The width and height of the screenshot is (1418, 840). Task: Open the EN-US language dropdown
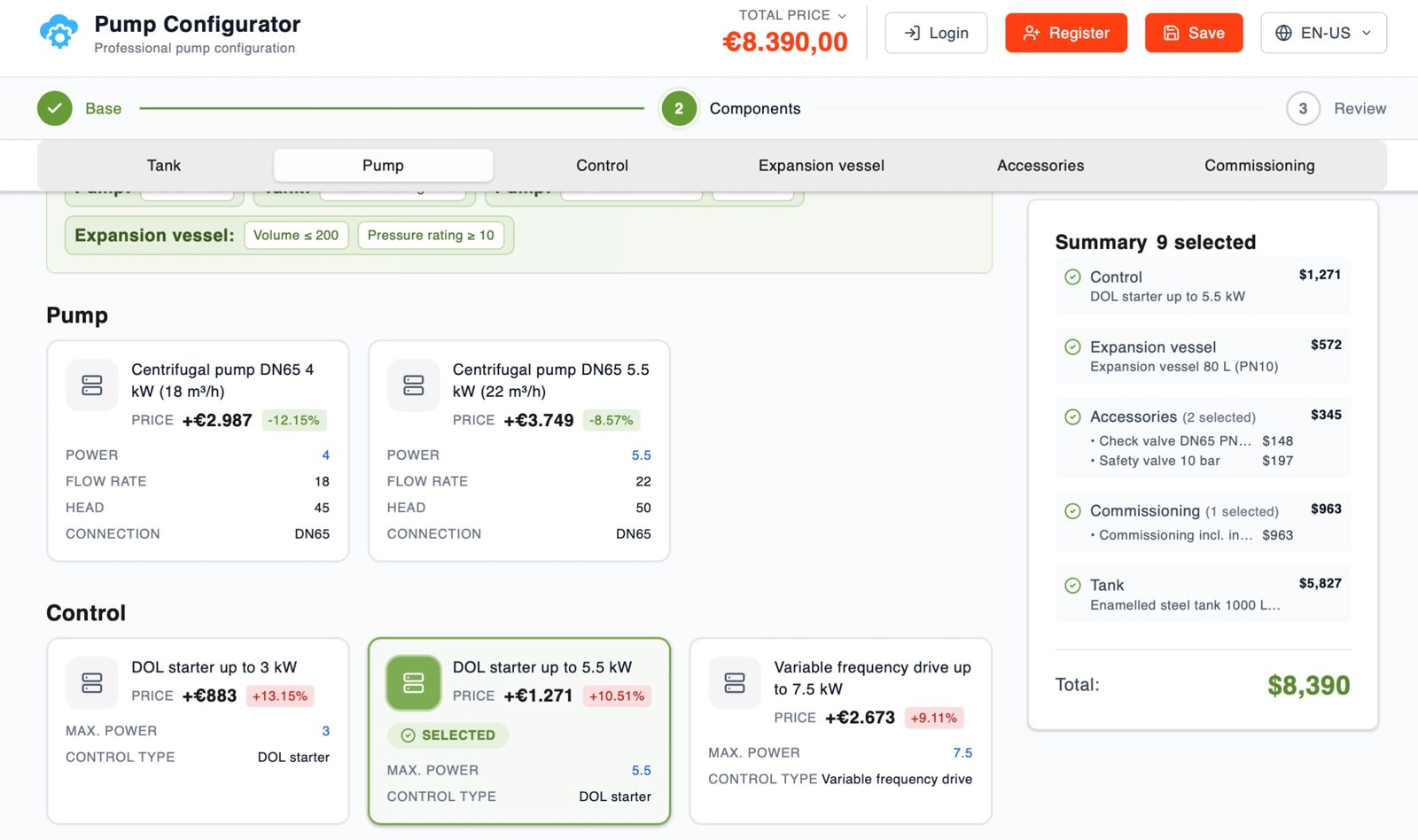pyautogui.click(x=1324, y=33)
